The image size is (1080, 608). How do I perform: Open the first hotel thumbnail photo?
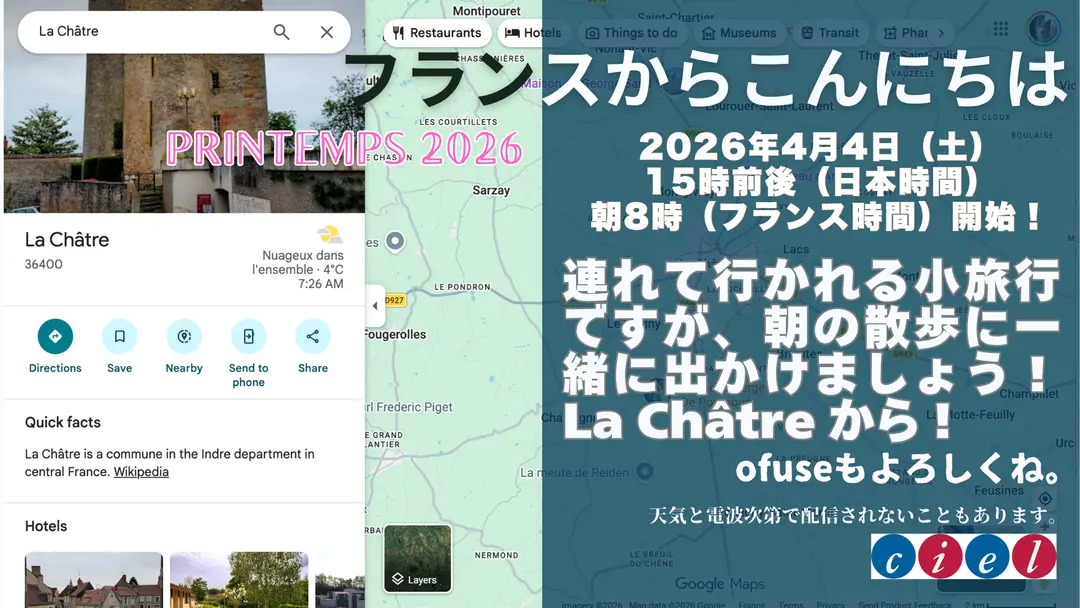point(94,579)
